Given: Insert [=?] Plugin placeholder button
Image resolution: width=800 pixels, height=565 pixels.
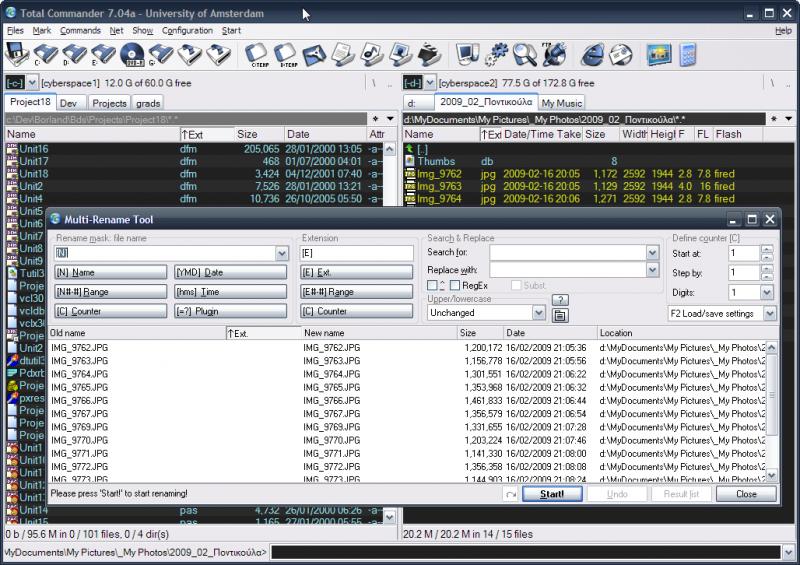Looking at the screenshot, I should click(x=231, y=311).
